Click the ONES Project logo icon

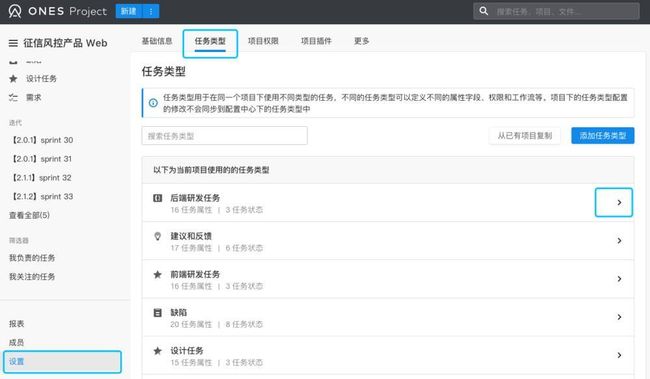coord(15,11)
